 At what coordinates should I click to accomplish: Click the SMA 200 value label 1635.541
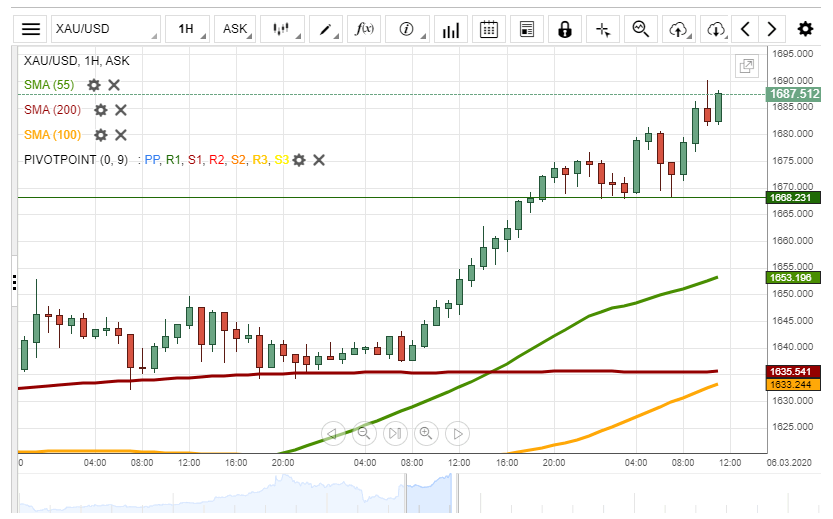coord(793,371)
